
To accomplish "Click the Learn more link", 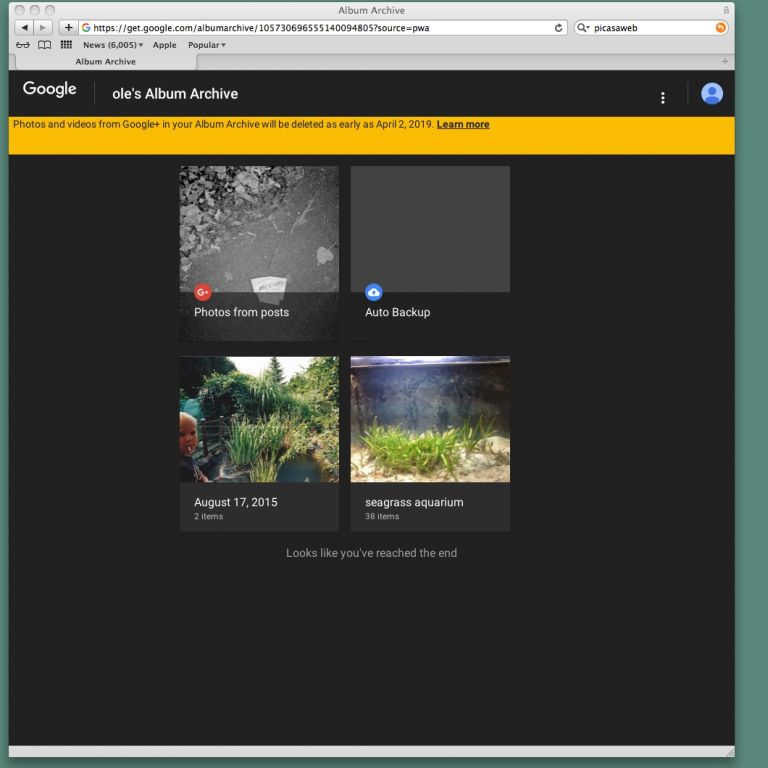I will [x=463, y=125].
